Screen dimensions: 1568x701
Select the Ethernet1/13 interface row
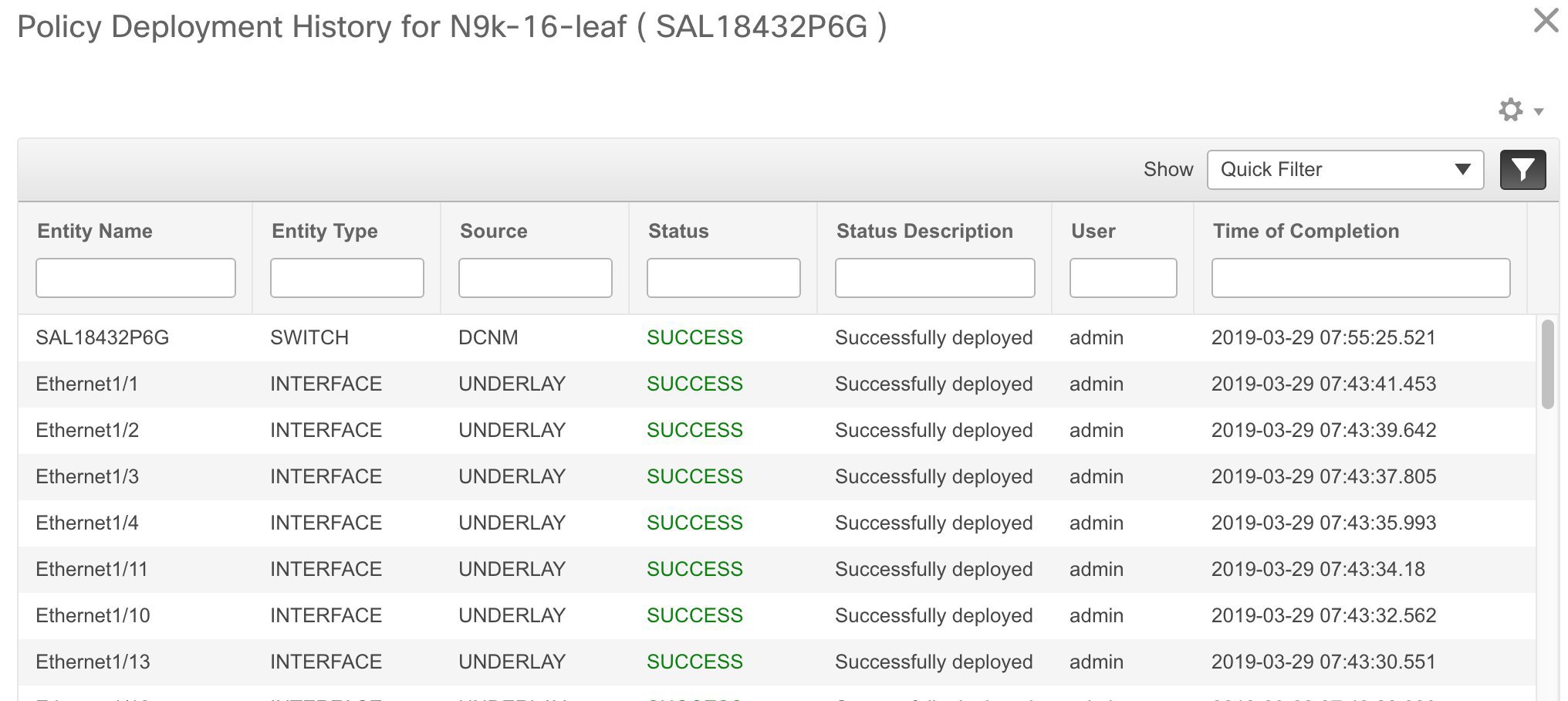click(x=776, y=662)
